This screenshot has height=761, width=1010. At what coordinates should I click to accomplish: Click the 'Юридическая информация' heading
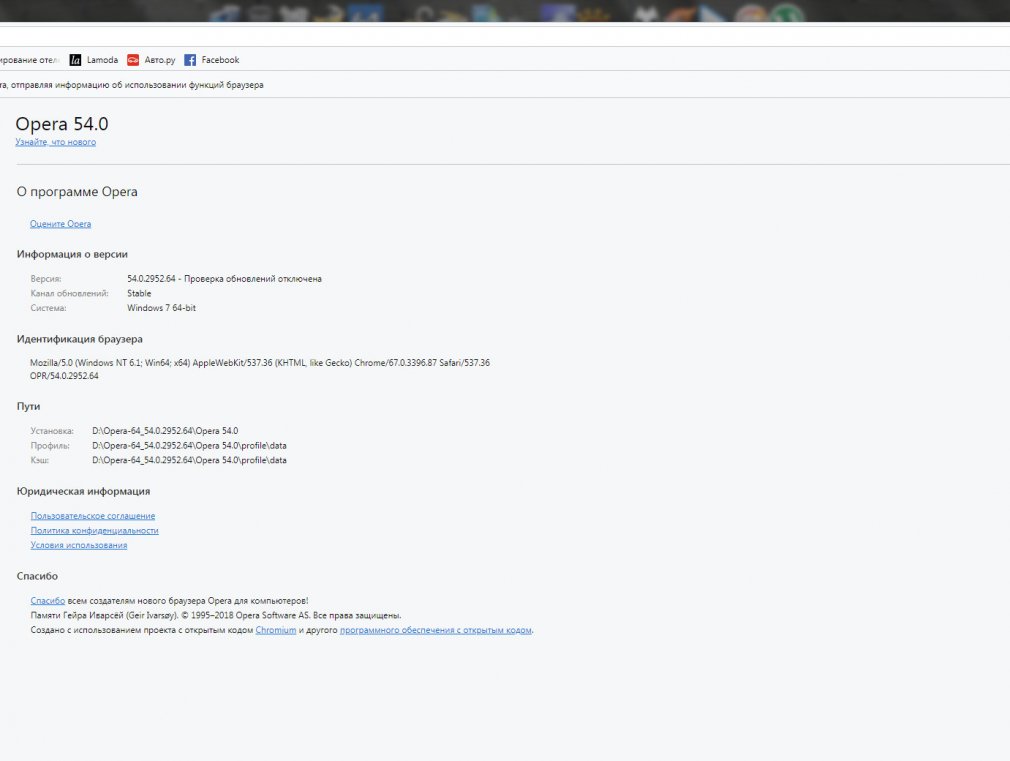pyautogui.click(x=84, y=492)
